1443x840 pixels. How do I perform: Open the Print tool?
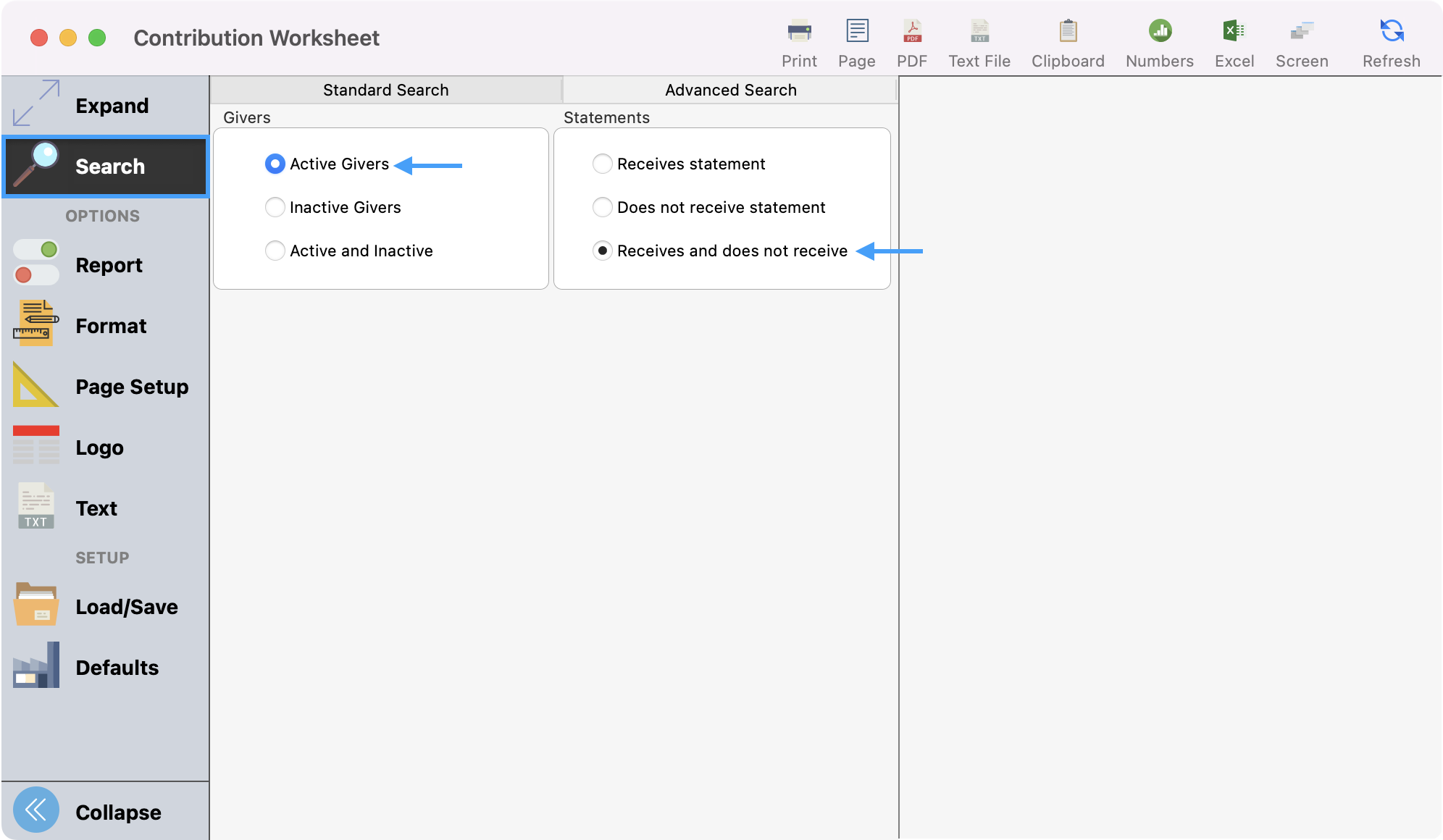(799, 40)
